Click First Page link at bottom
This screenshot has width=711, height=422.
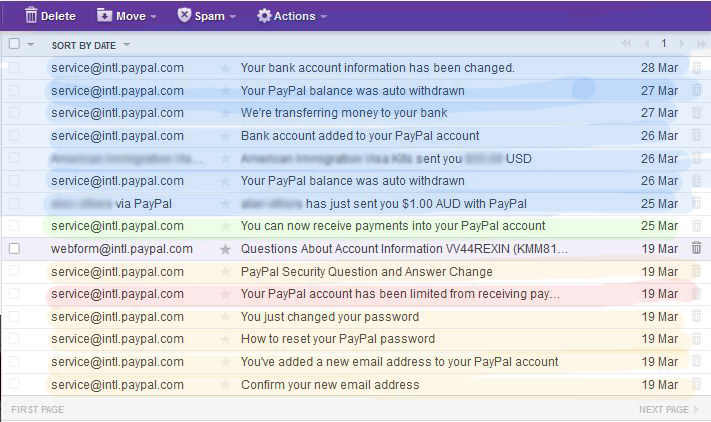38,410
